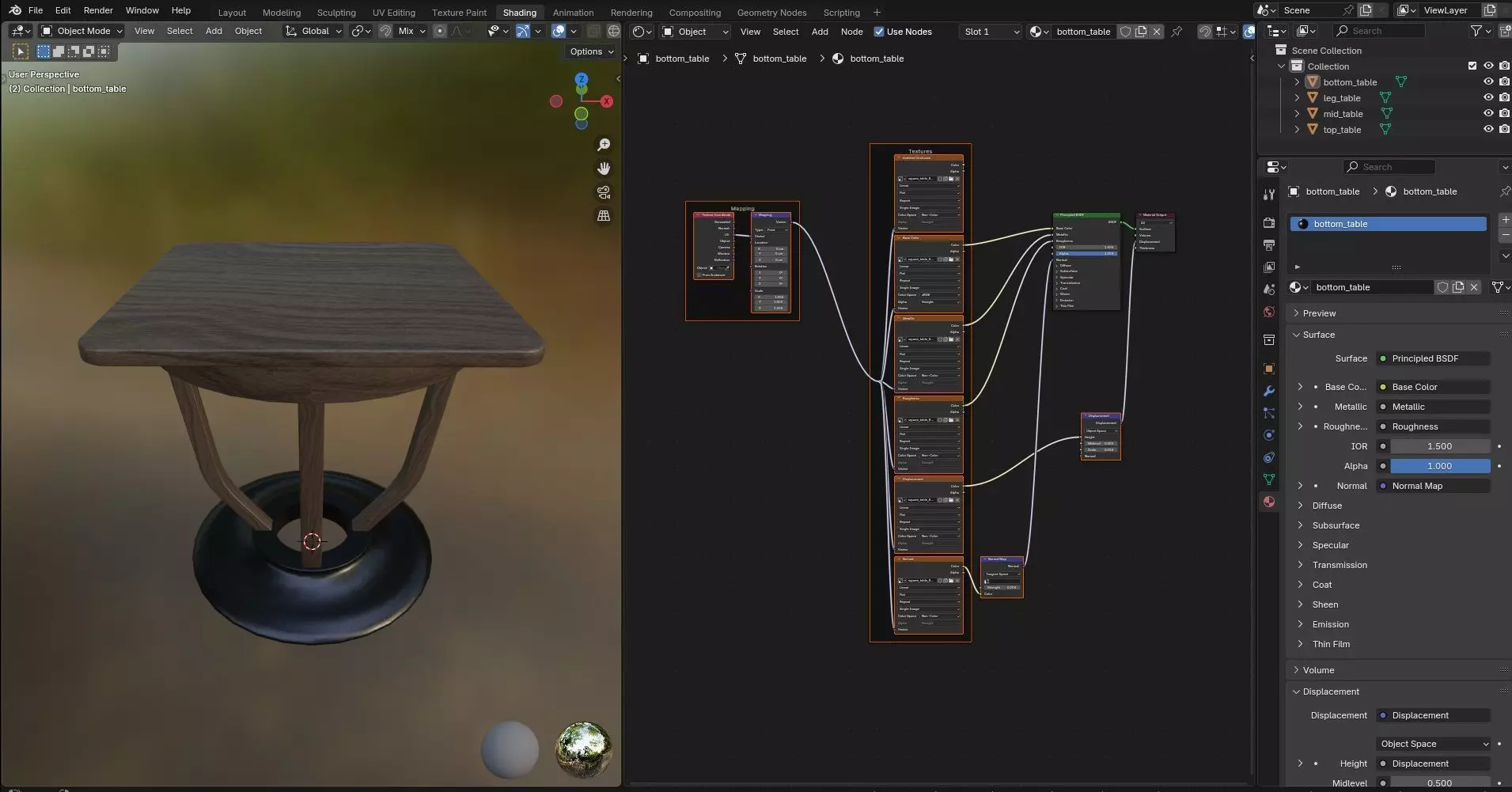Toggle fake user shield in node editor header

click(1125, 32)
